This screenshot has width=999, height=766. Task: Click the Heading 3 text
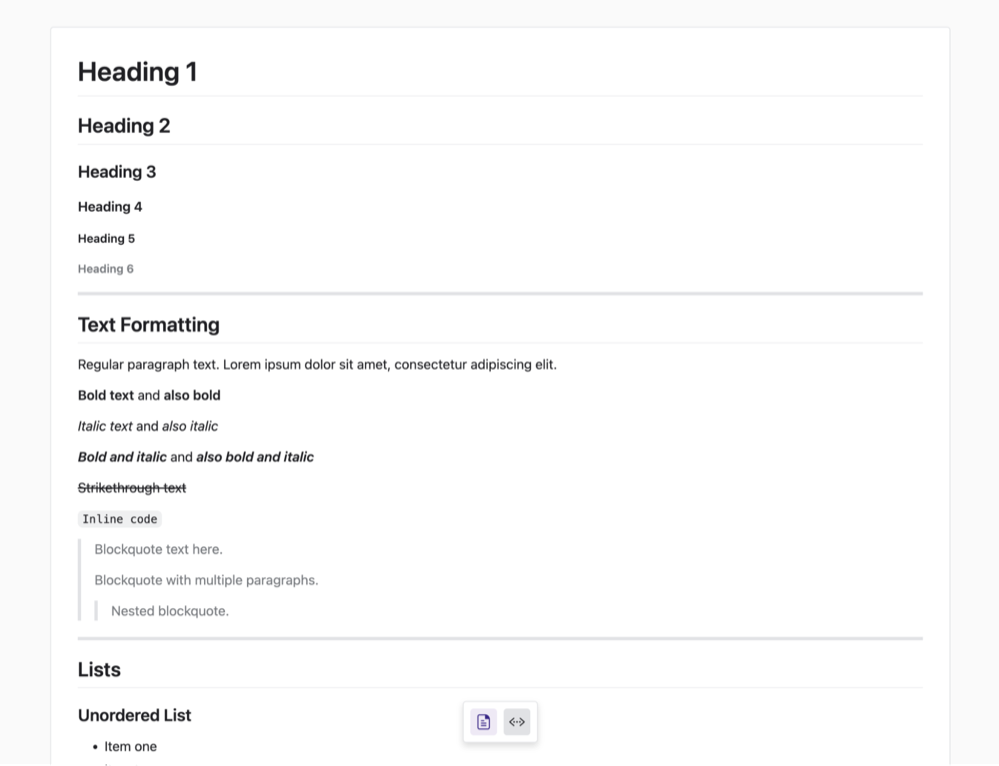click(117, 172)
